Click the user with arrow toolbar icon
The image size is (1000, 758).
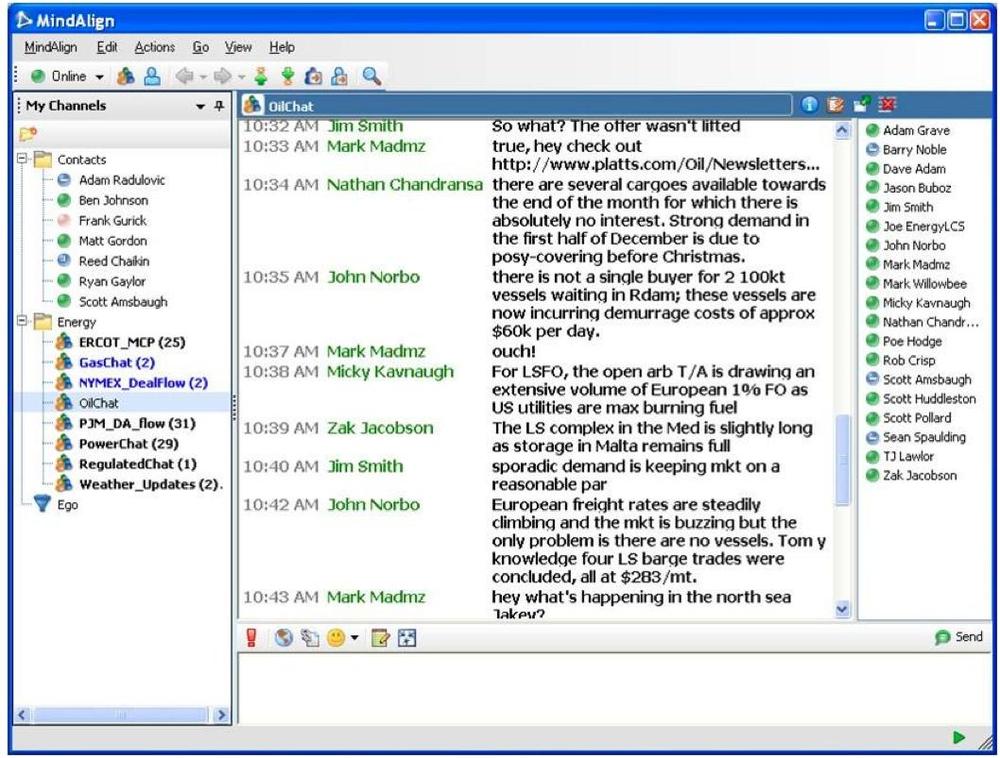pyautogui.click(x=339, y=77)
